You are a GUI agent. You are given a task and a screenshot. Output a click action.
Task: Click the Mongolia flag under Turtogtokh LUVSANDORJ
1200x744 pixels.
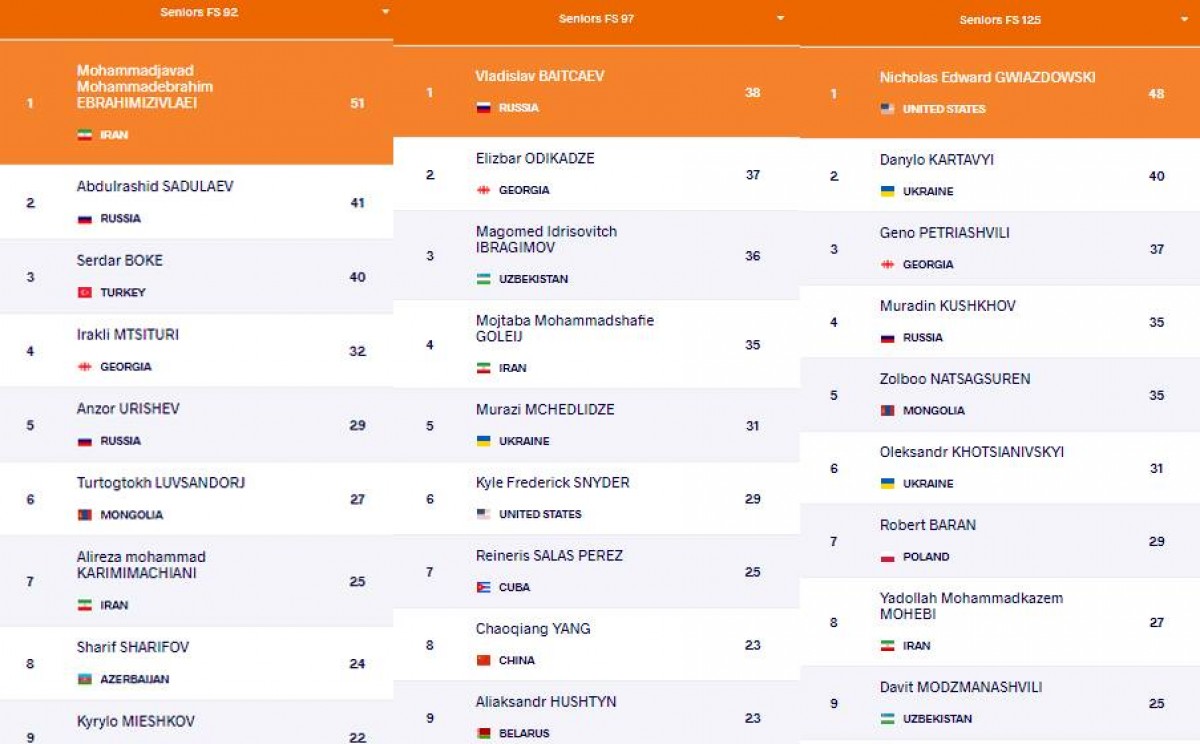[85, 515]
